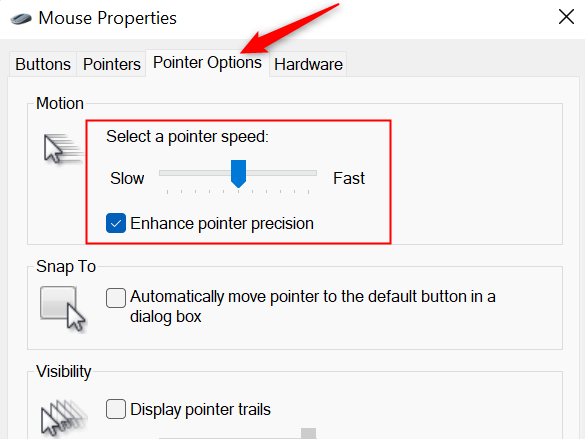Switch to the Buttons tab
The image size is (585, 439).
(x=43, y=64)
